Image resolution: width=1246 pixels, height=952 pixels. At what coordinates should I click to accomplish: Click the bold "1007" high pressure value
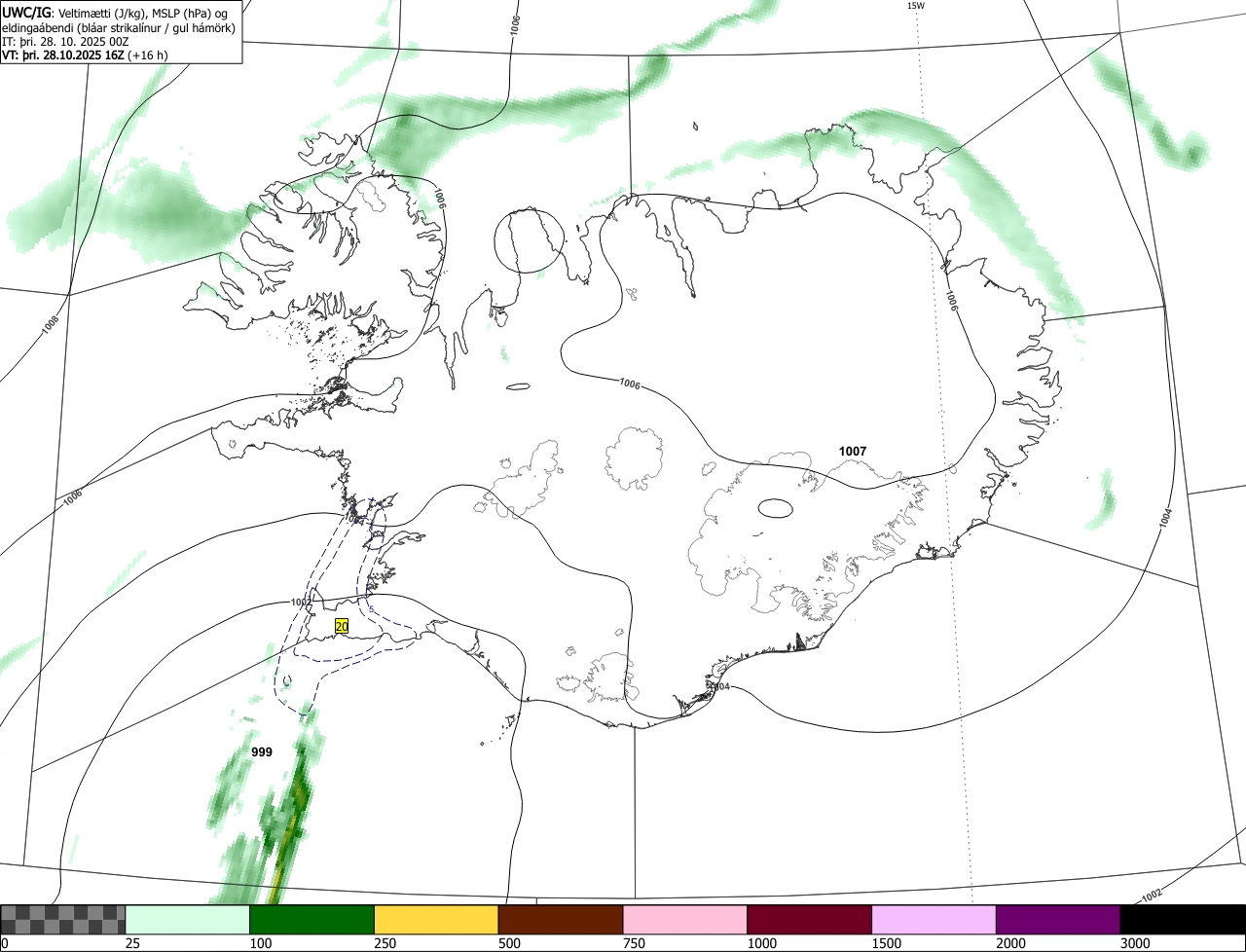(853, 452)
